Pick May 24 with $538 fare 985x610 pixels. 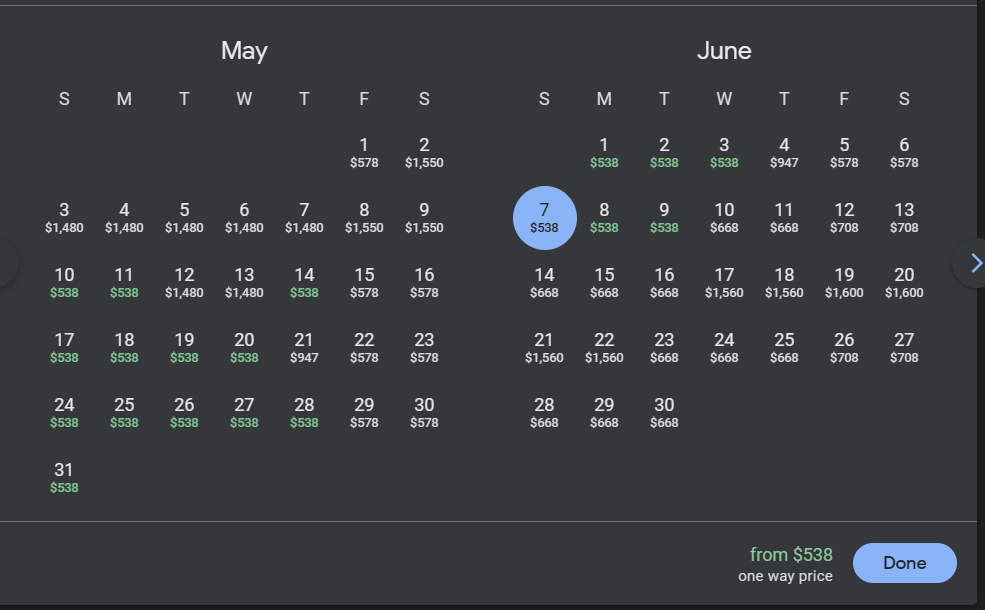(x=64, y=412)
